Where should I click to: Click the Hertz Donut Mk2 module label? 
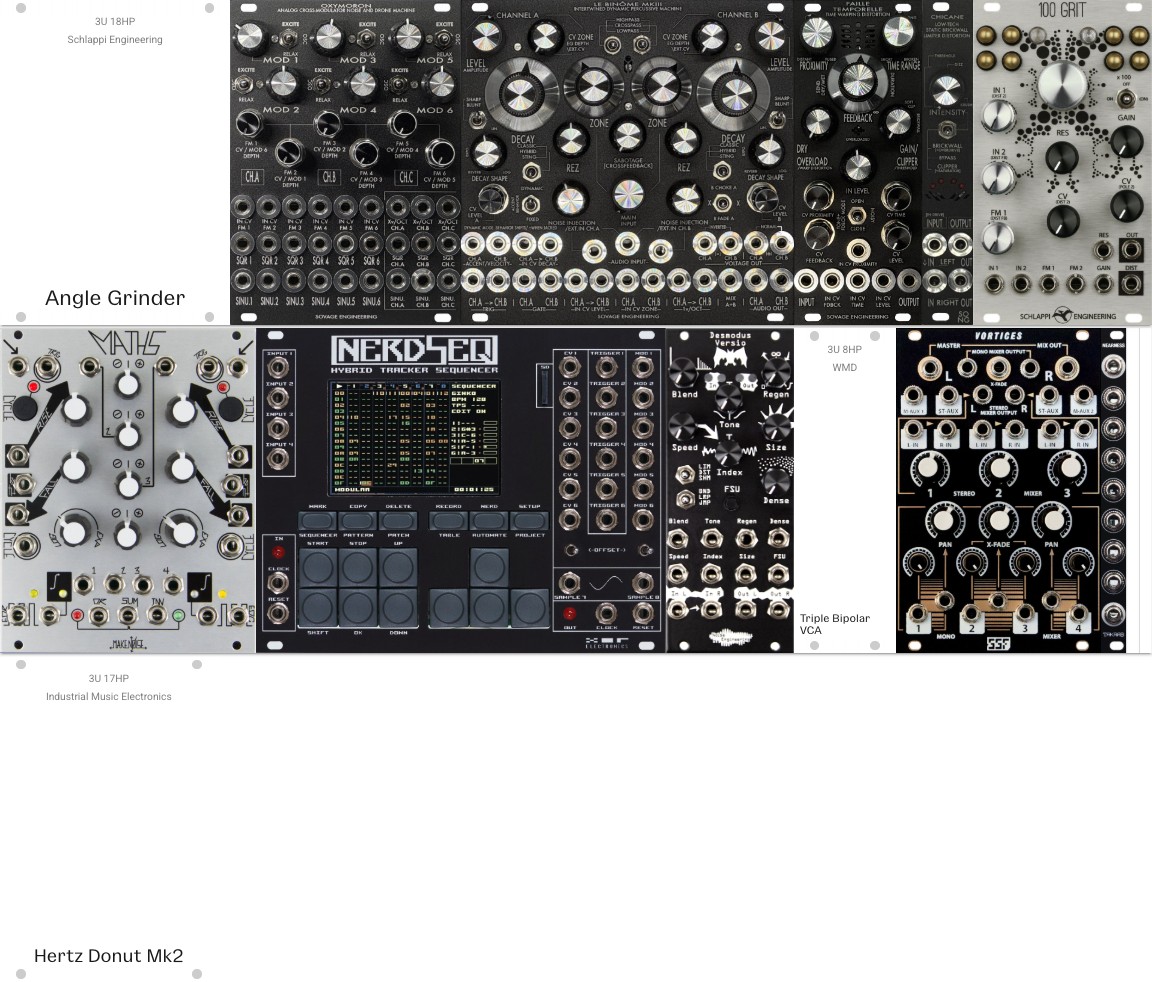click(108, 956)
